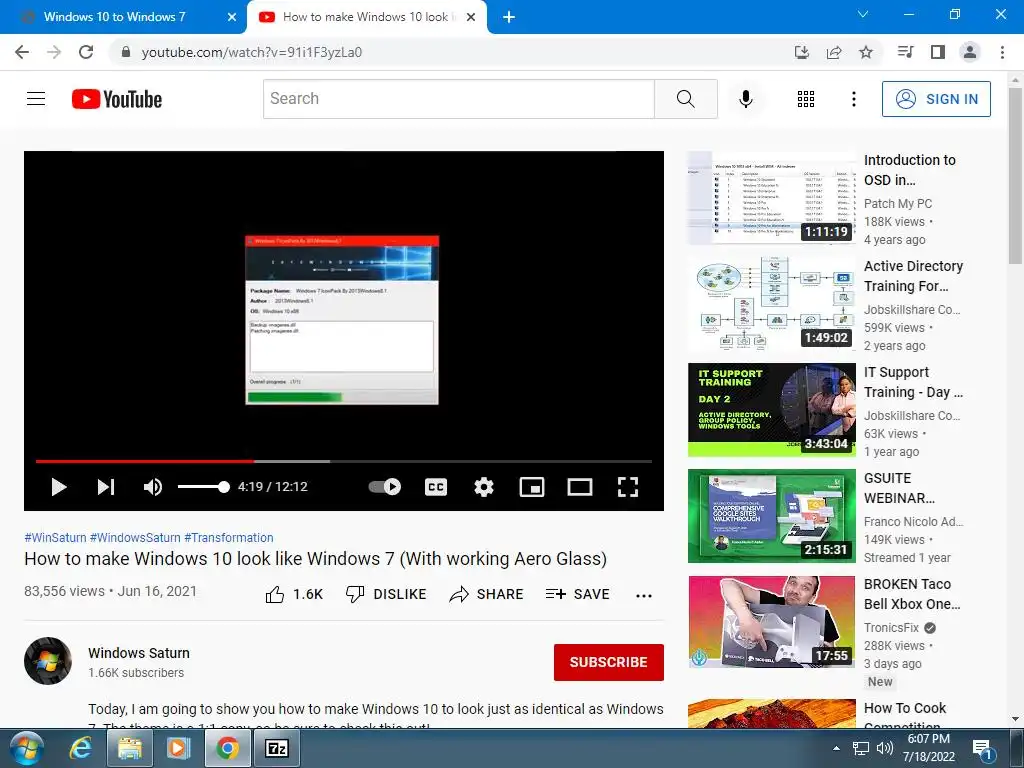Mute the video with the speaker icon

coord(153,487)
